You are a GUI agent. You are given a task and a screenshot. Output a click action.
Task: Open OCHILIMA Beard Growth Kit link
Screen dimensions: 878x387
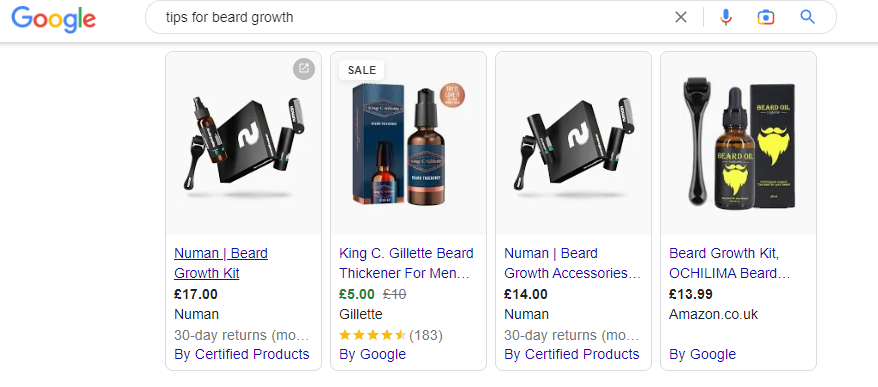tap(730, 263)
